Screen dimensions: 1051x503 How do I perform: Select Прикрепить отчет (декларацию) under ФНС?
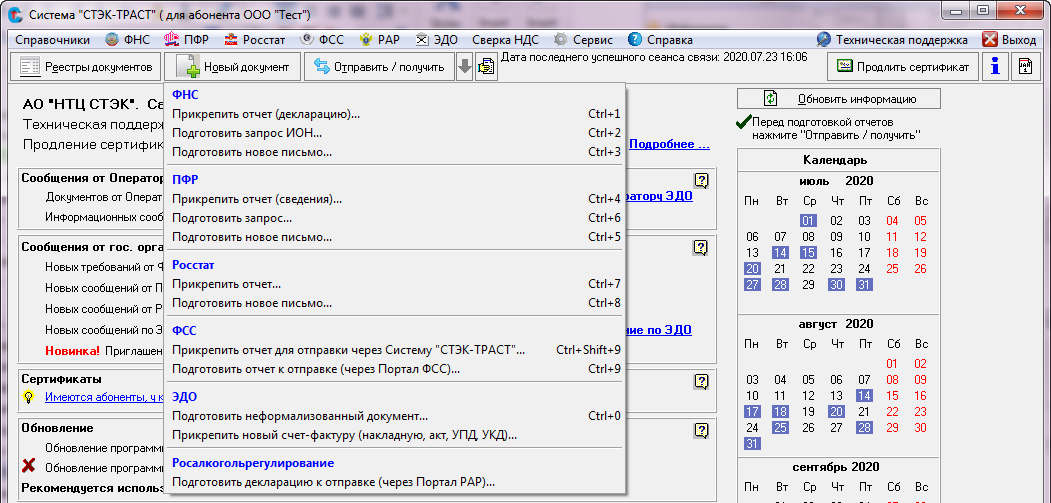tap(395, 114)
